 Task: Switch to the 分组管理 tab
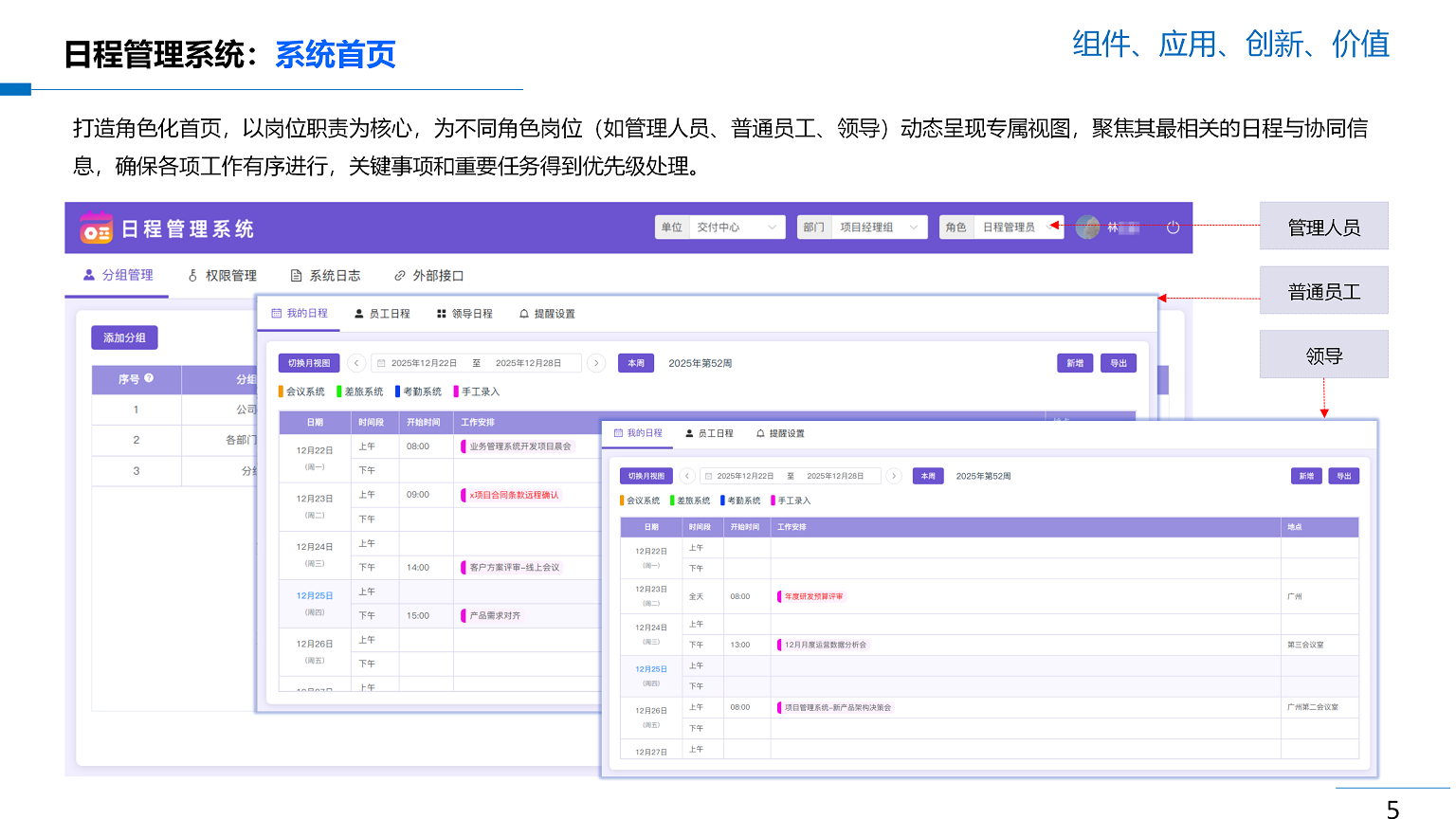click(118, 276)
